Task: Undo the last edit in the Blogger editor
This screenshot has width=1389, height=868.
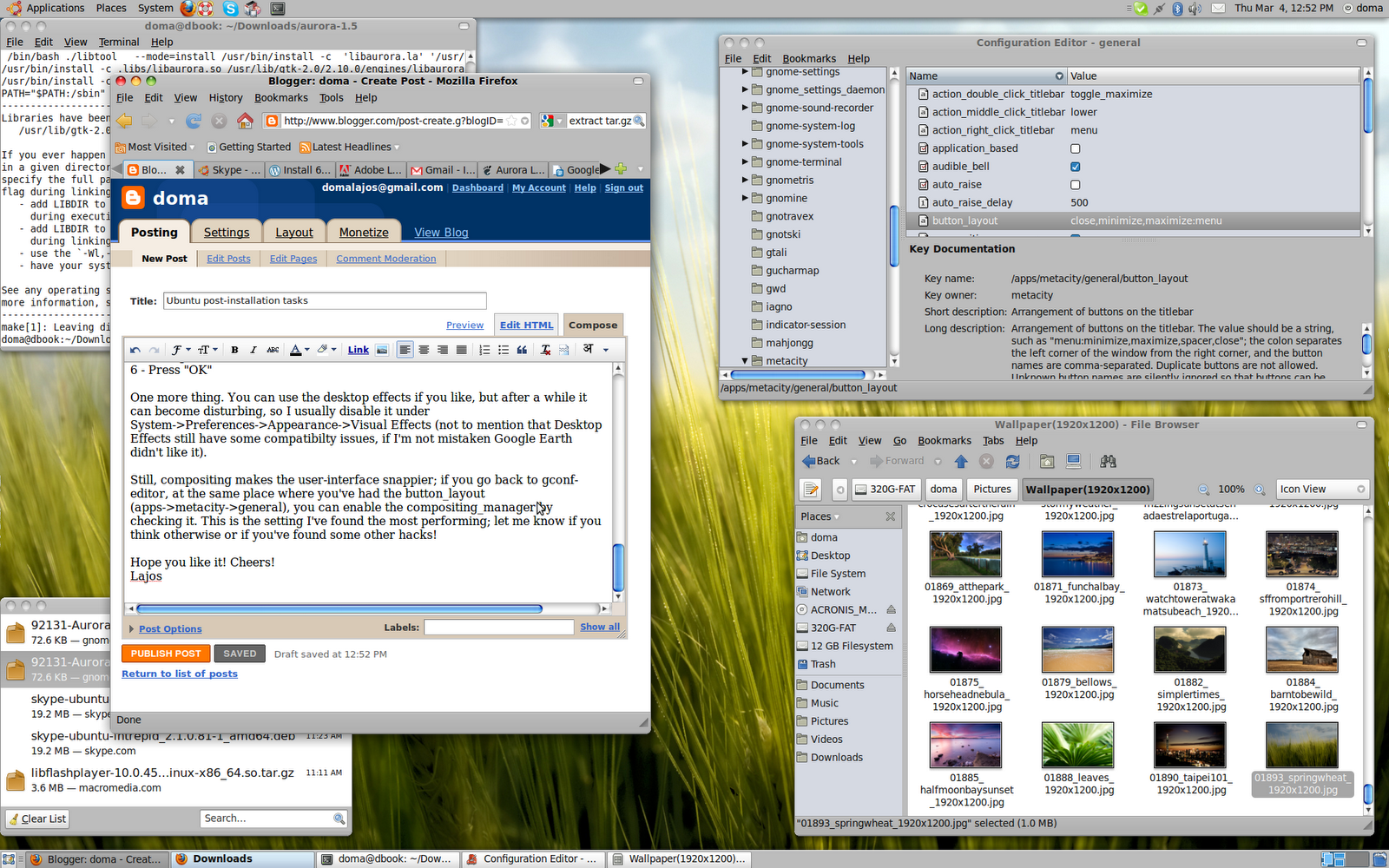Action: (x=135, y=350)
